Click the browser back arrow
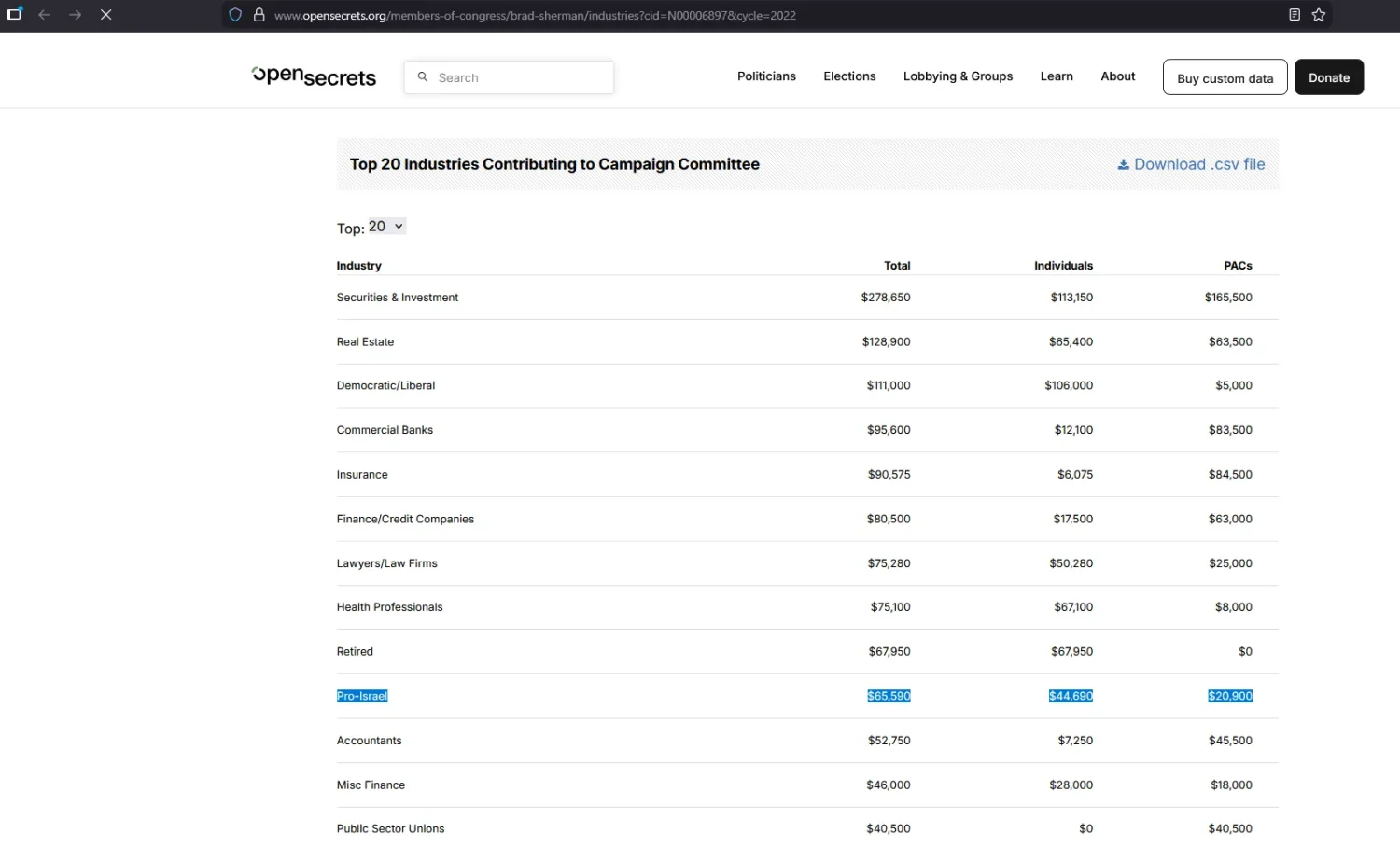 [45, 15]
